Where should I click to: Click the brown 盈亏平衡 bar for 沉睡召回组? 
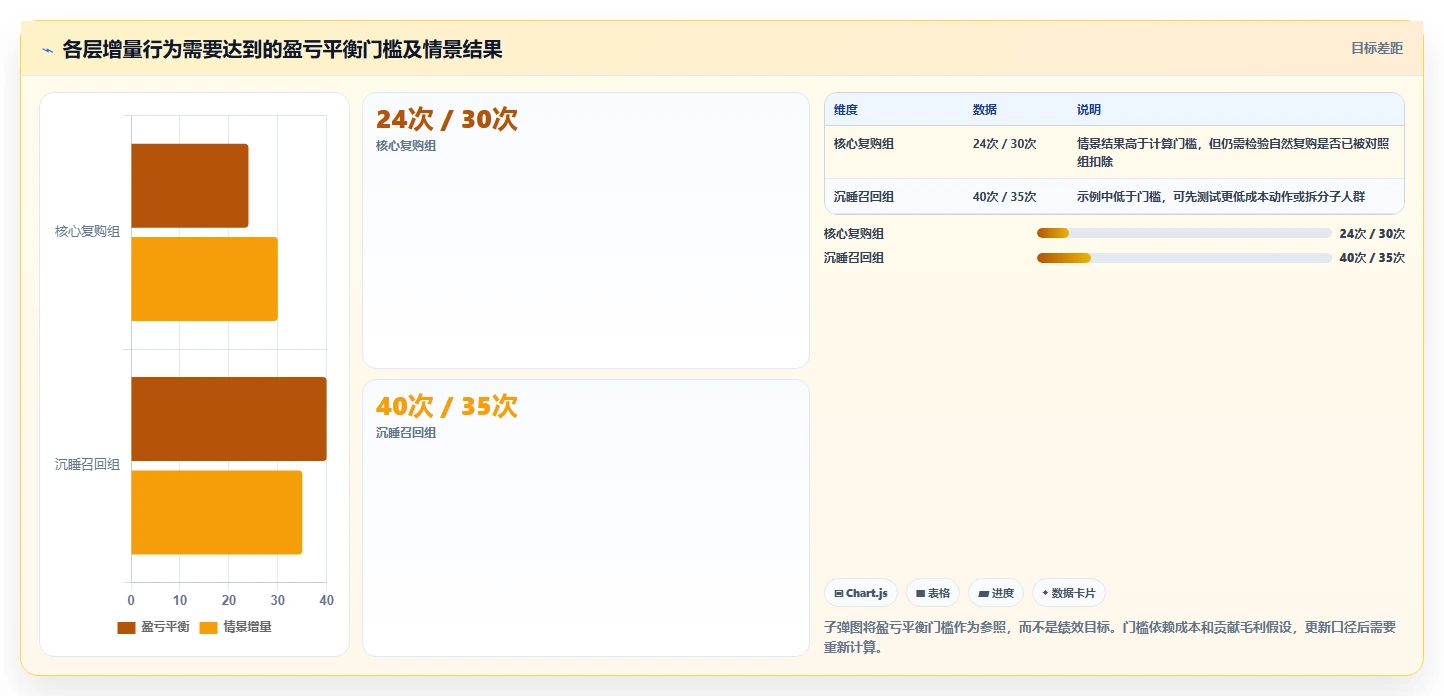229,419
